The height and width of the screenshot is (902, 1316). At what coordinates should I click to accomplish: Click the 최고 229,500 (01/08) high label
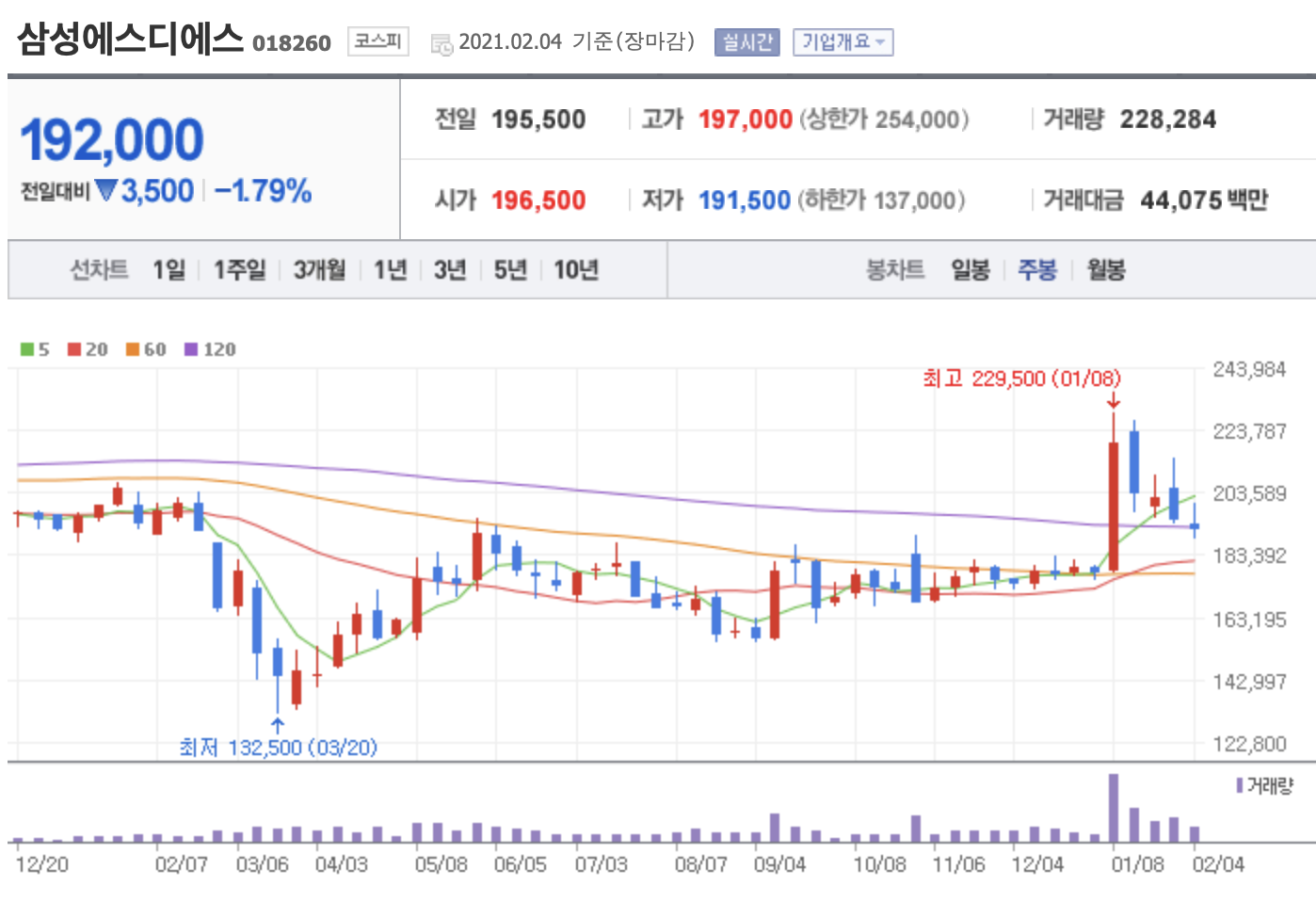[x=1021, y=379]
